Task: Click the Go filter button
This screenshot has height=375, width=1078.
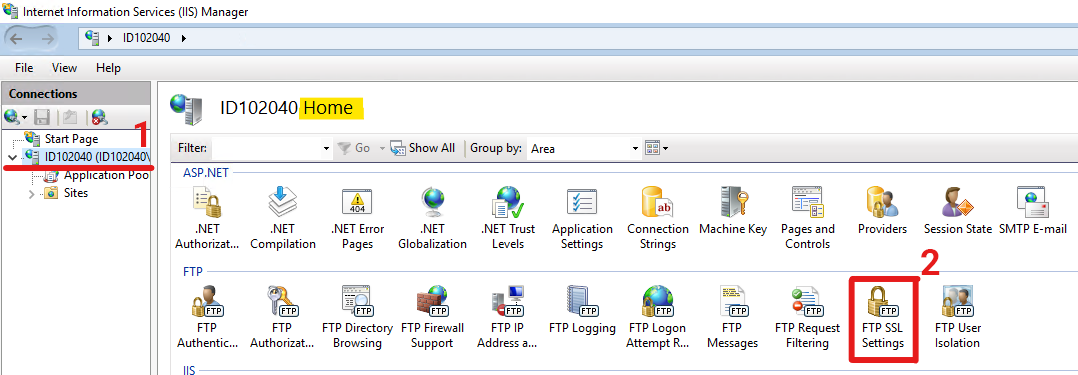Action: 355,148
